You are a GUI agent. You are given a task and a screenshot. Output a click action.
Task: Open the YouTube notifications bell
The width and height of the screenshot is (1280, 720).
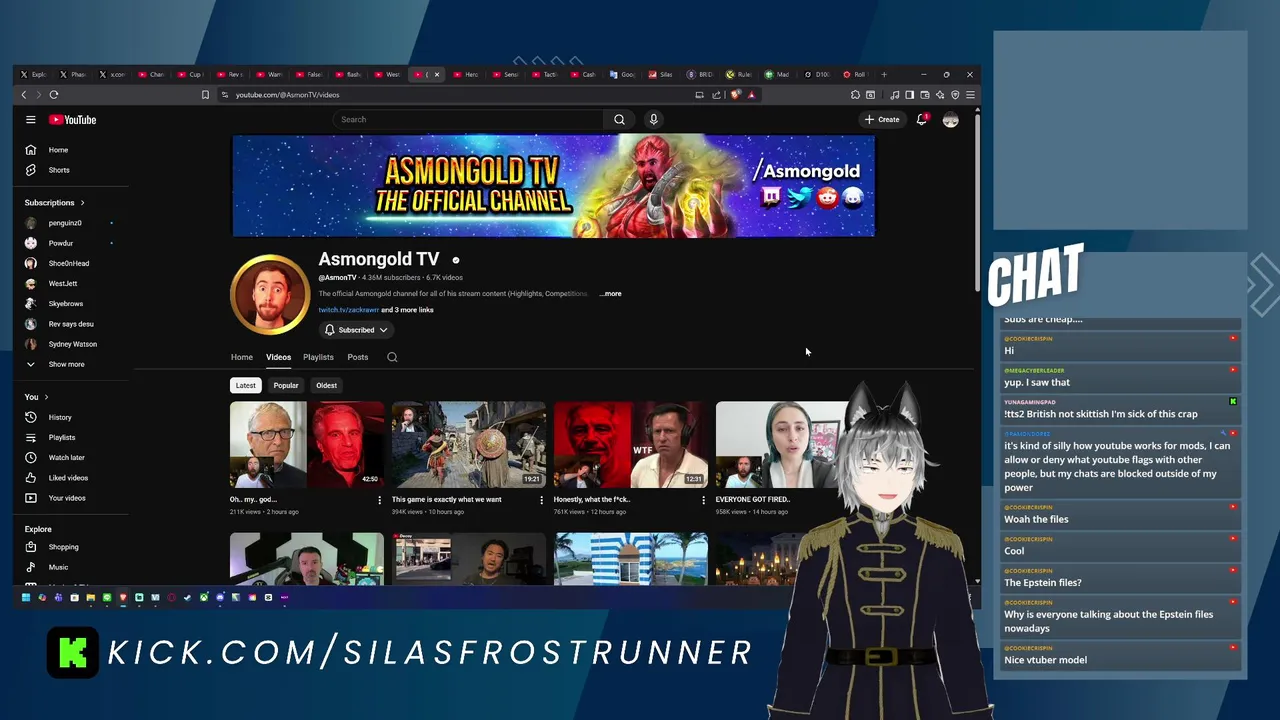tap(922, 119)
